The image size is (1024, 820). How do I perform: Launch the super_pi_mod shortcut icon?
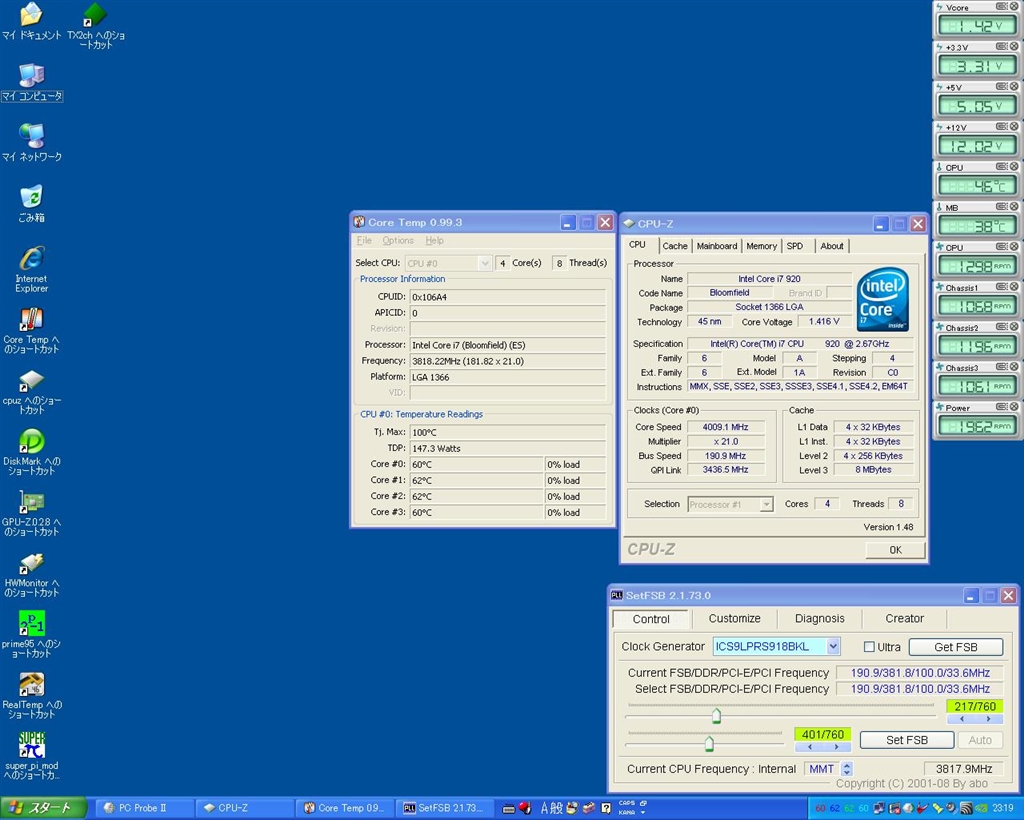click(31, 746)
